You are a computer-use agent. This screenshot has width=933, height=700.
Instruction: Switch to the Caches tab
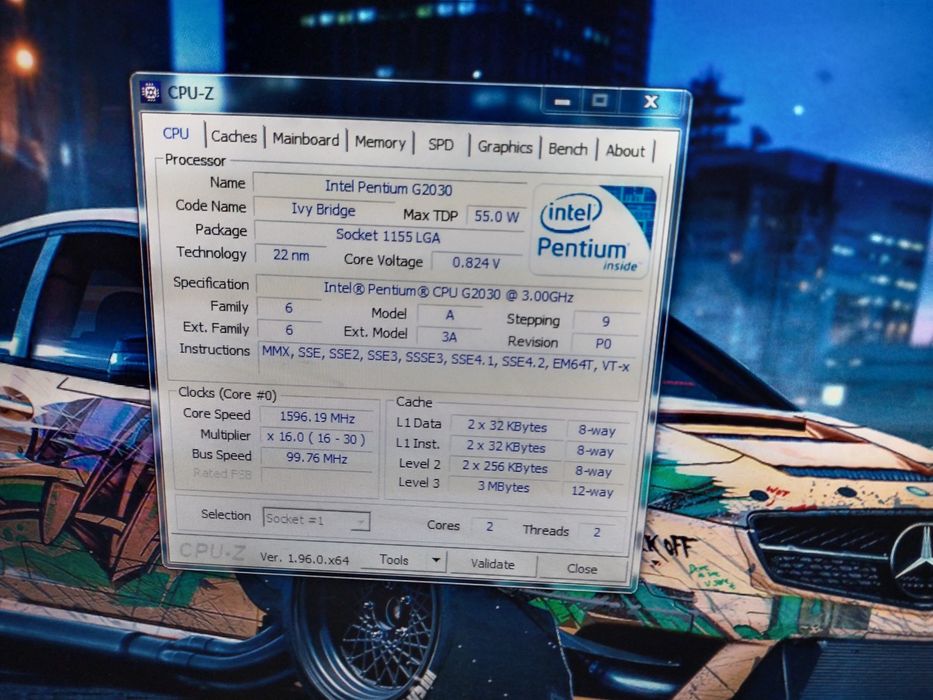point(234,137)
